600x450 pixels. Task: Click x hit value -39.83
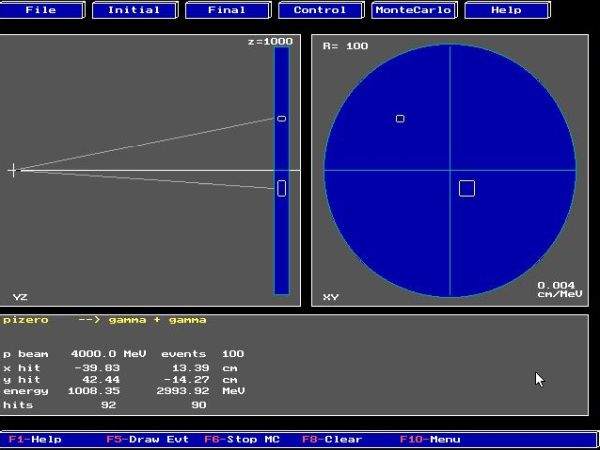97,368
